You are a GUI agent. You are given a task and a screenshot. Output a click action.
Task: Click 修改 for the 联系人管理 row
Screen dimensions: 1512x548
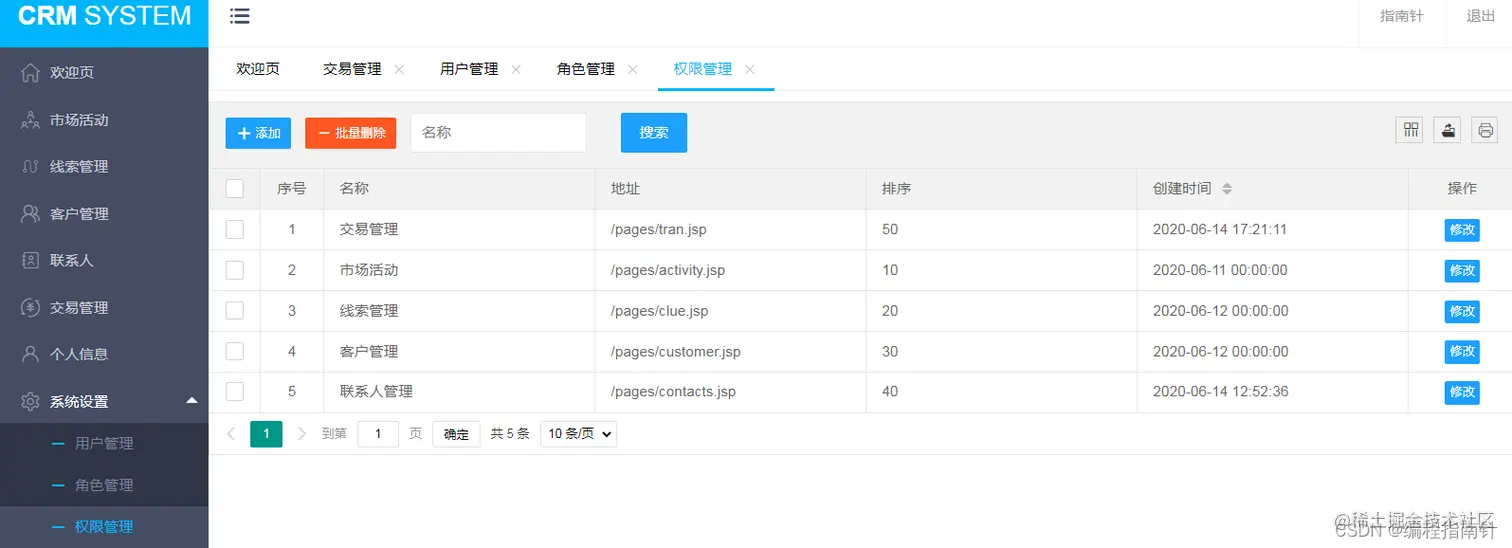tap(1462, 392)
